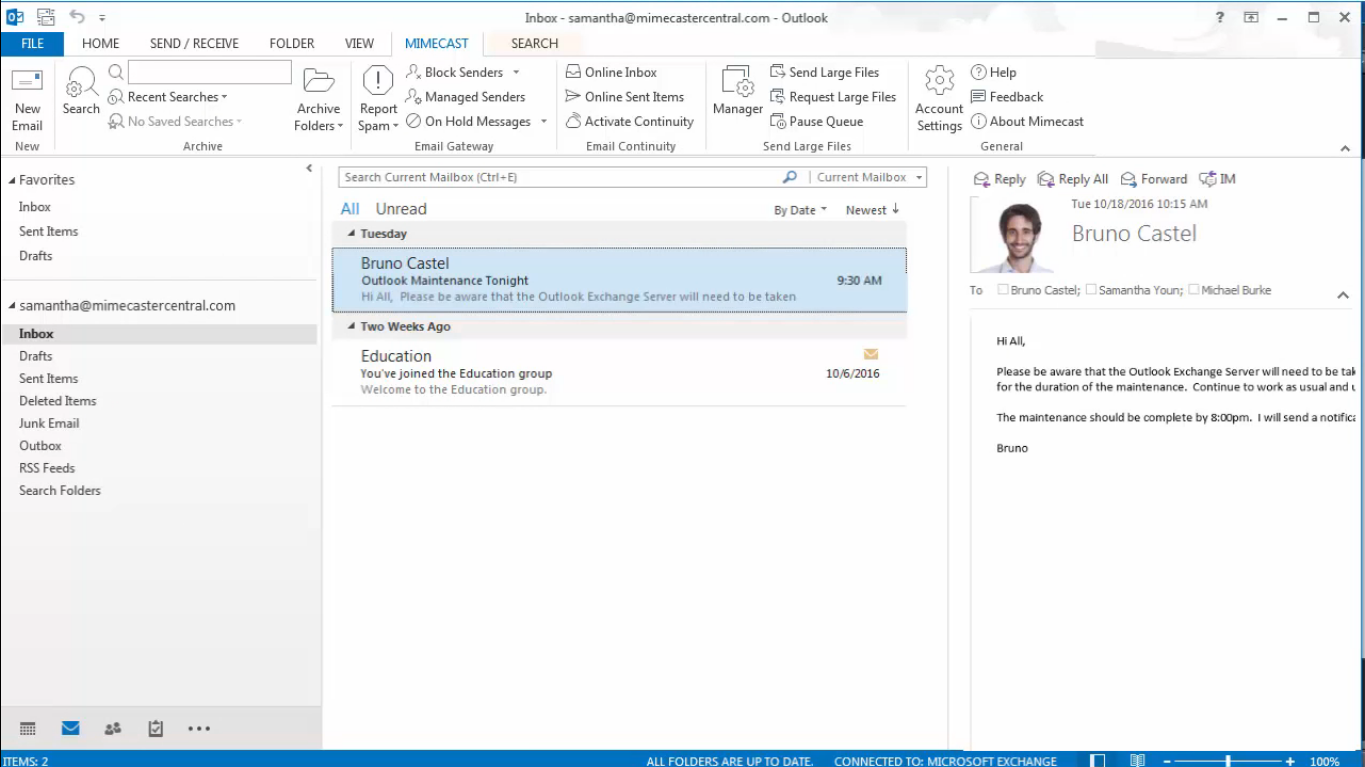Viewport: 1365px width, 767px height.
Task: Click the New Email icon
Action: pyautogui.click(x=27, y=82)
